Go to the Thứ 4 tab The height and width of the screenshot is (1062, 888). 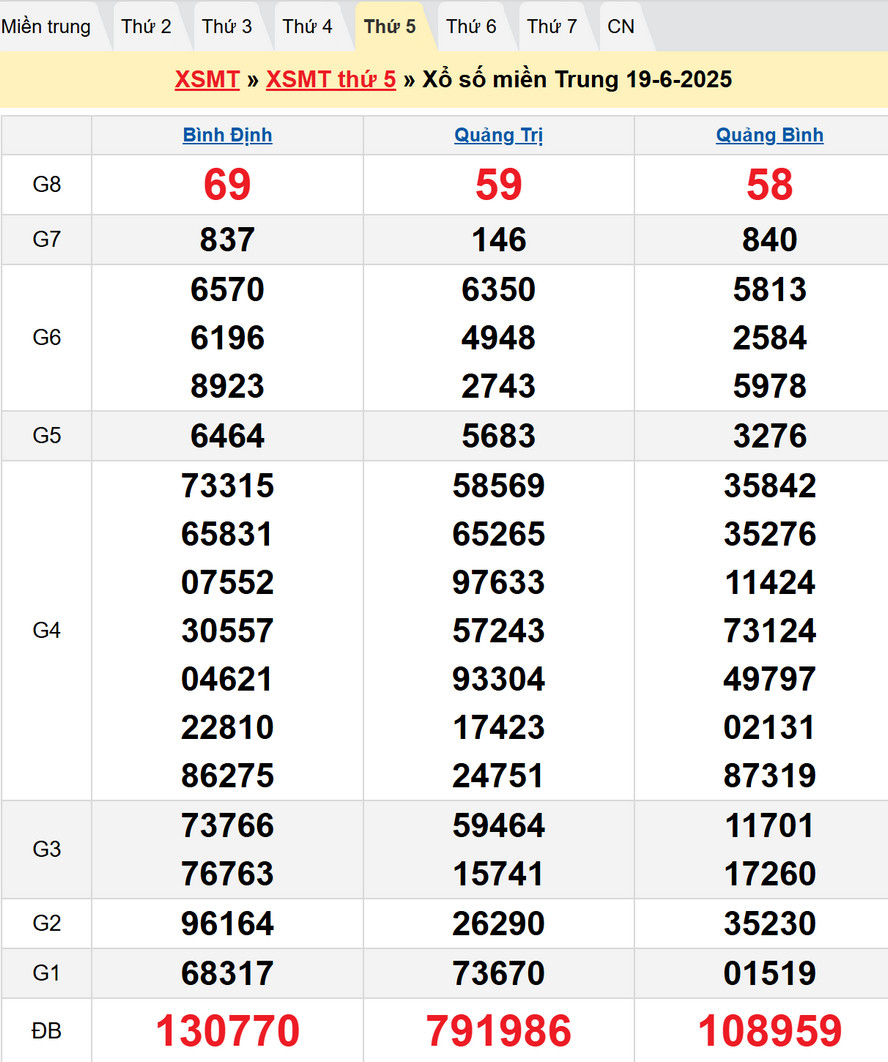click(307, 27)
